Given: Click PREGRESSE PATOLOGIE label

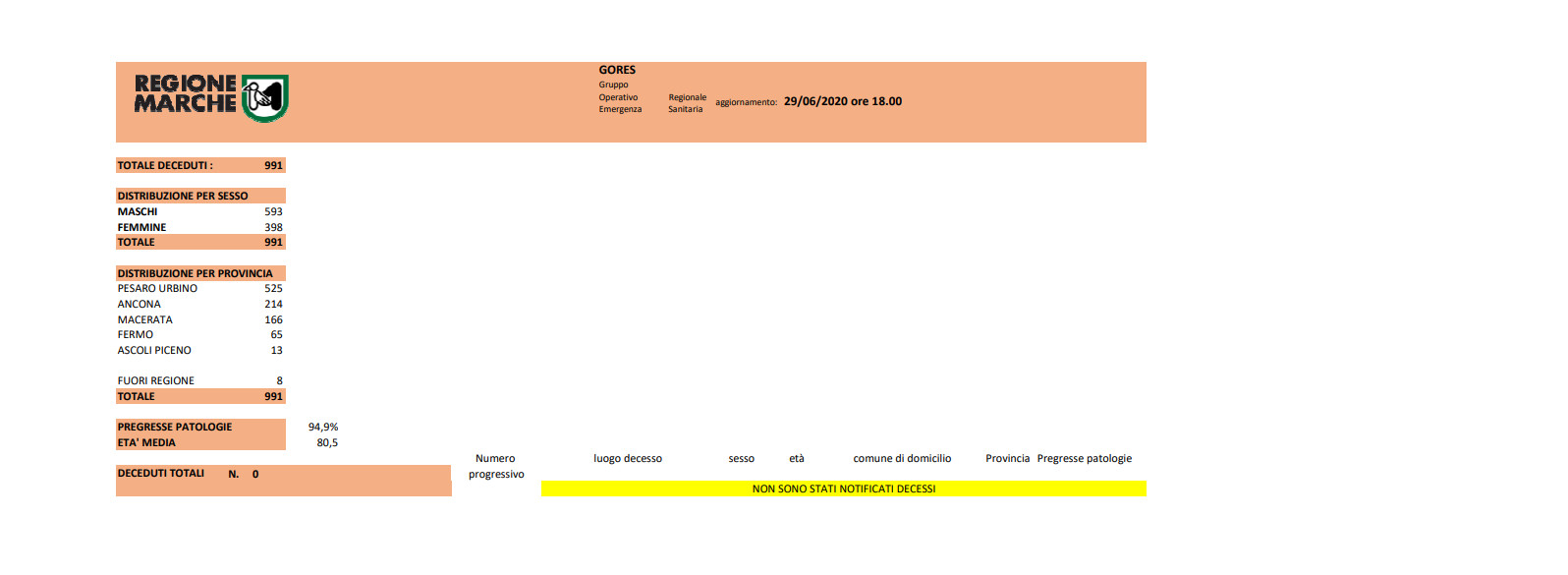Looking at the screenshot, I should (x=175, y=427).
